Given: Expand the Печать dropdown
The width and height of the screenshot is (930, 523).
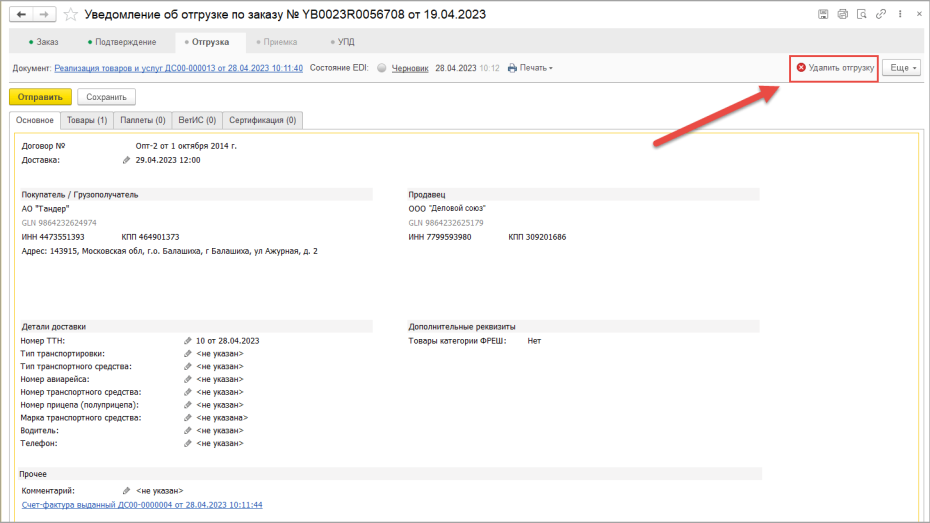Looking at the screenshot, I should point(530,68).
